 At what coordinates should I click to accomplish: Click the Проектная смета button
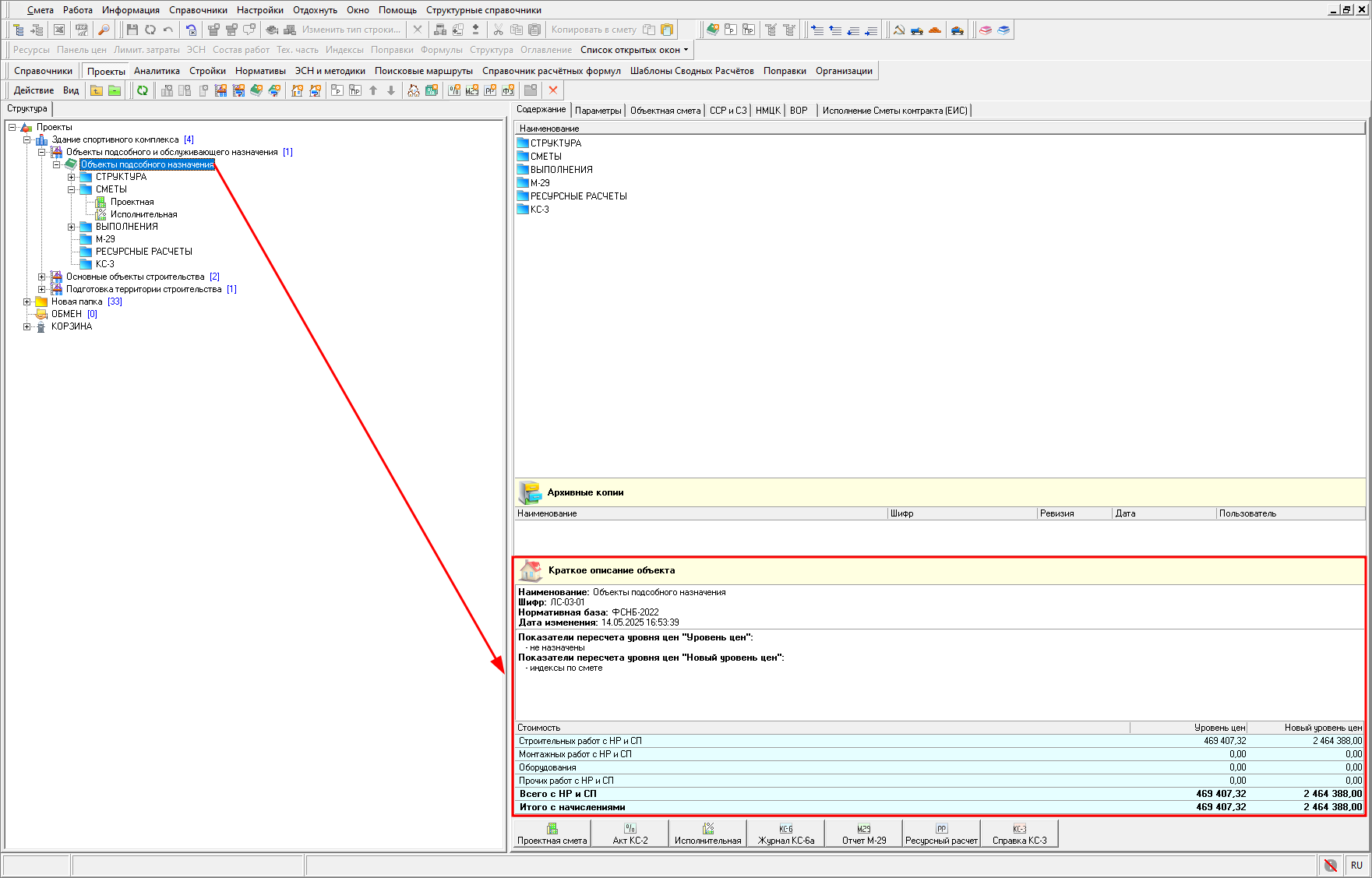(x=552, y=833)
